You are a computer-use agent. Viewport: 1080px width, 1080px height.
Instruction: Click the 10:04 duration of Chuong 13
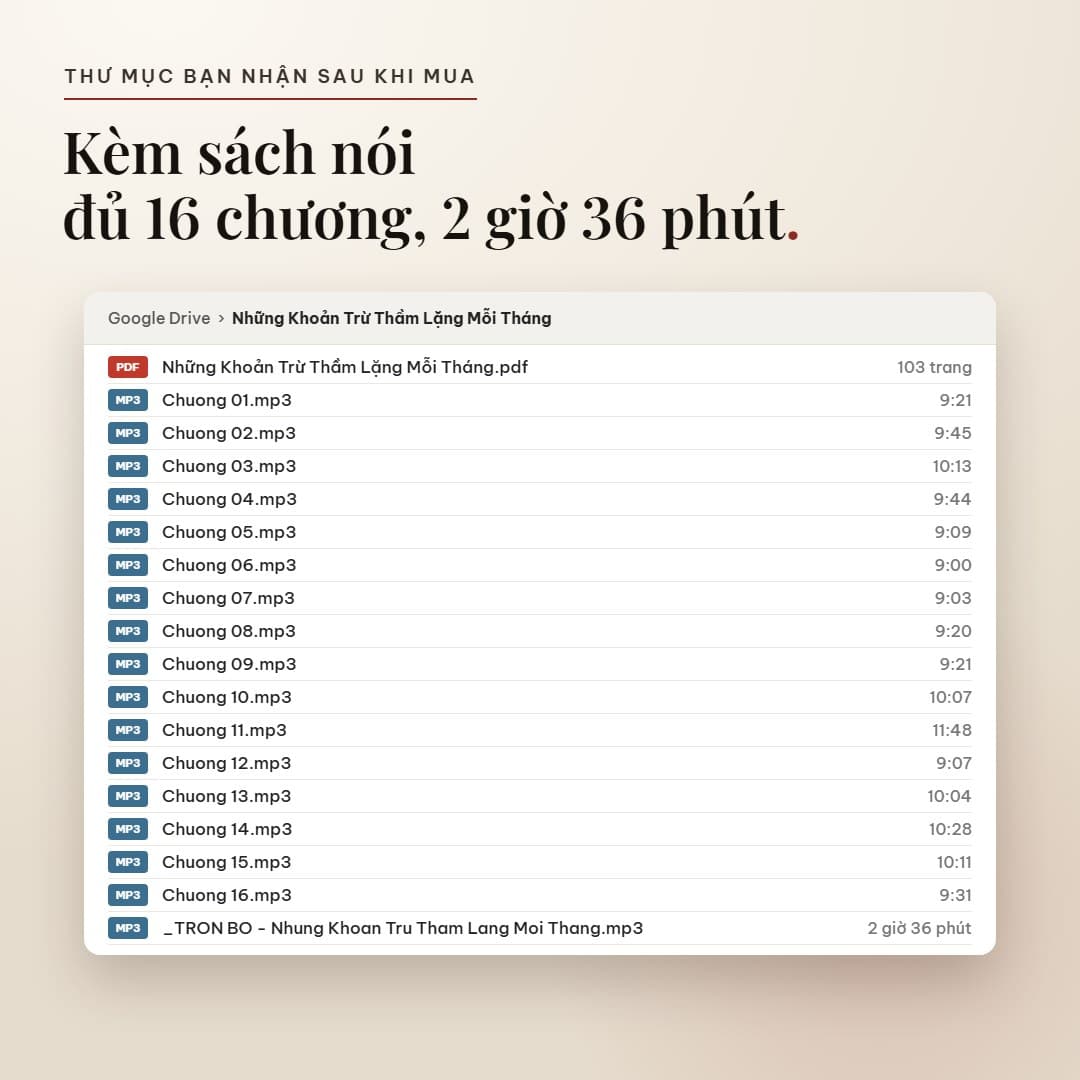point(949,798)
